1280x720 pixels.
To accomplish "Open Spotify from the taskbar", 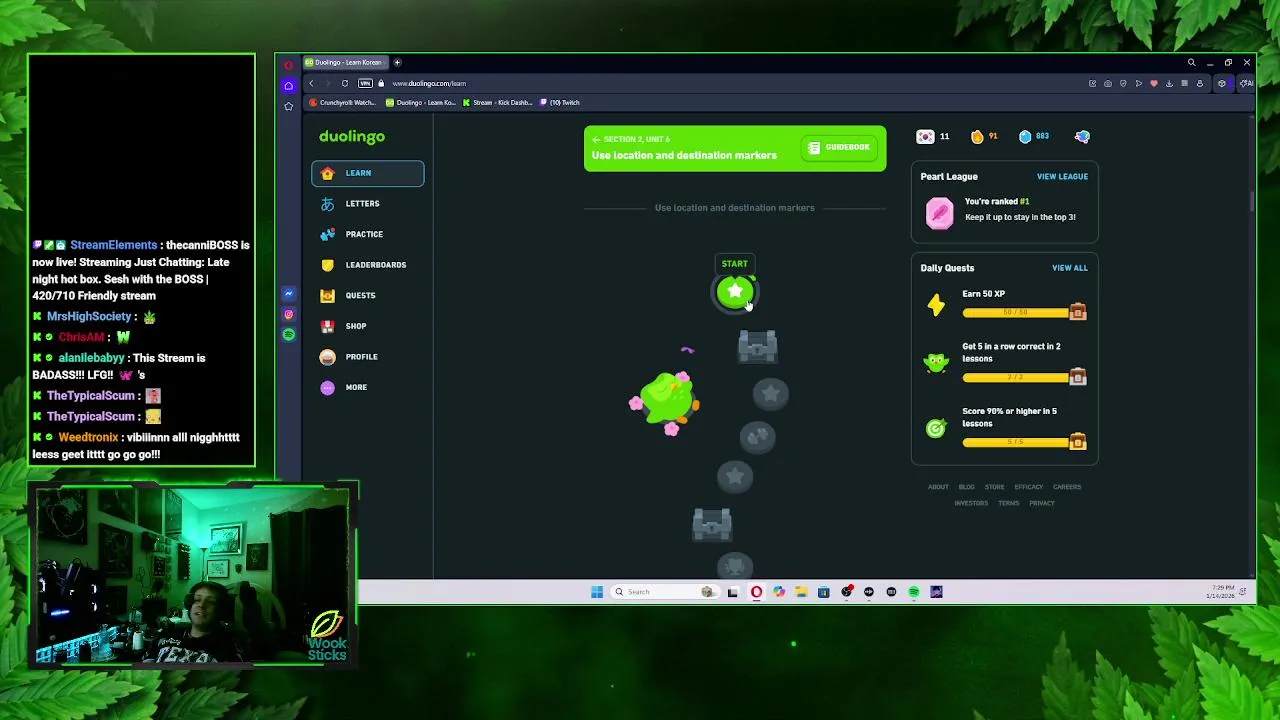I will 914,592.
